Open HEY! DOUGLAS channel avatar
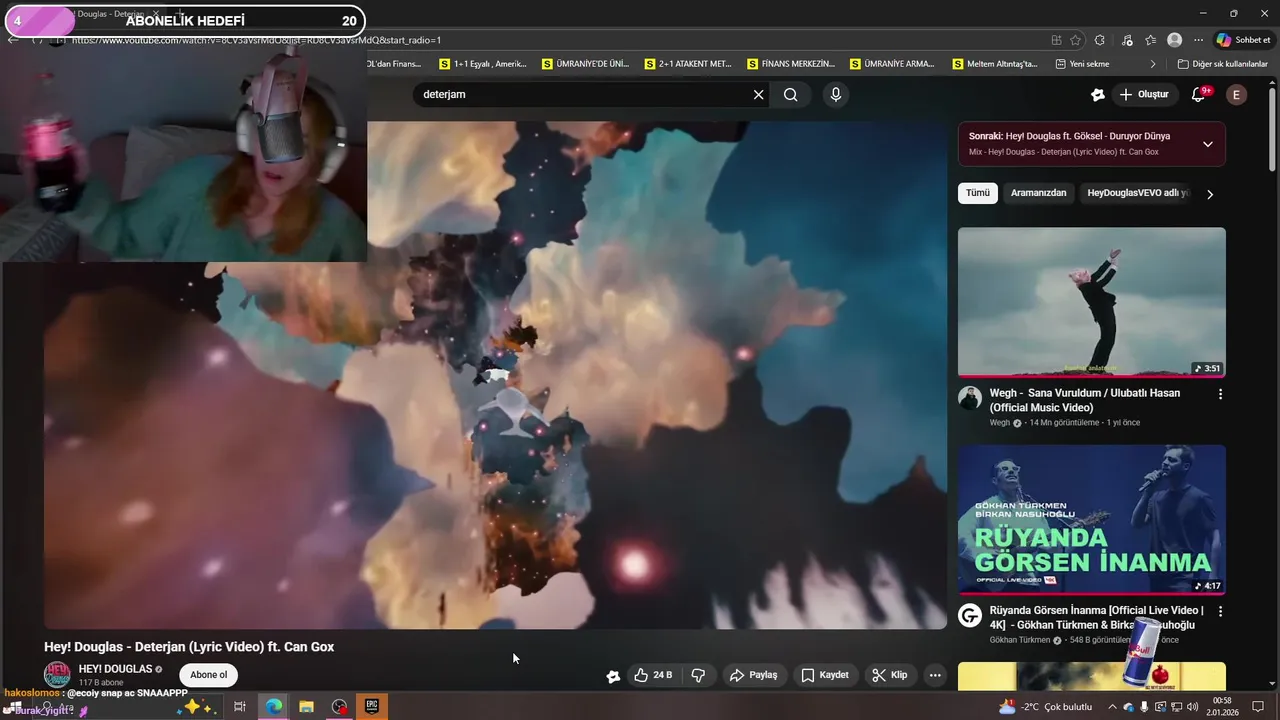Viewport: 1280px width, 720px height. coord(57,674)
